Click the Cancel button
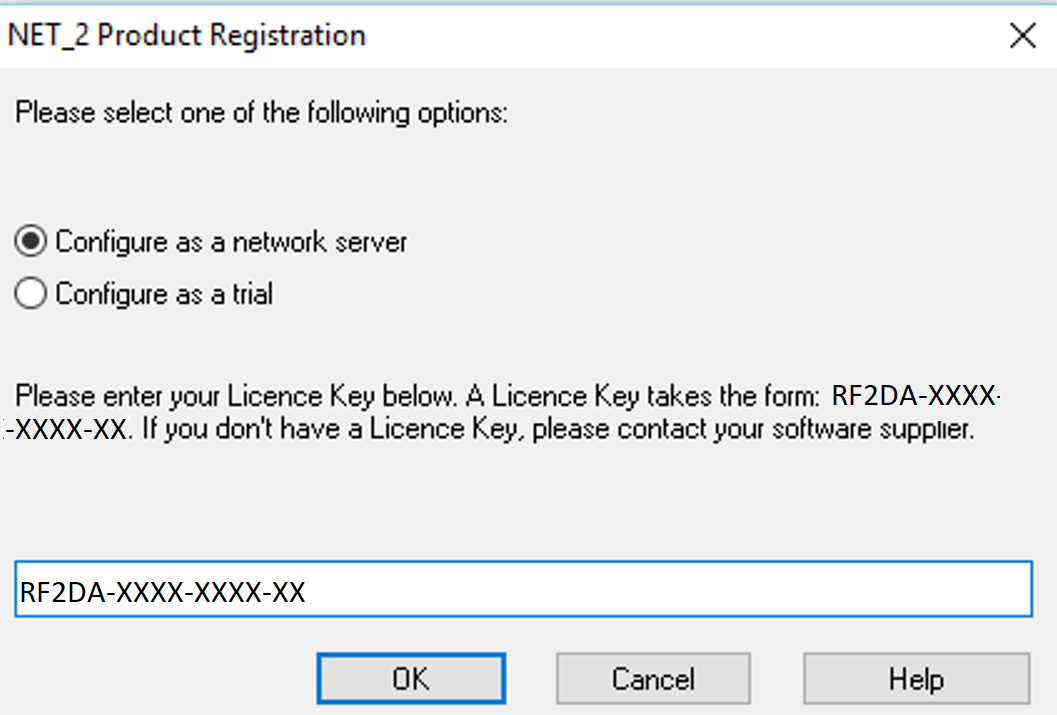 653,678
